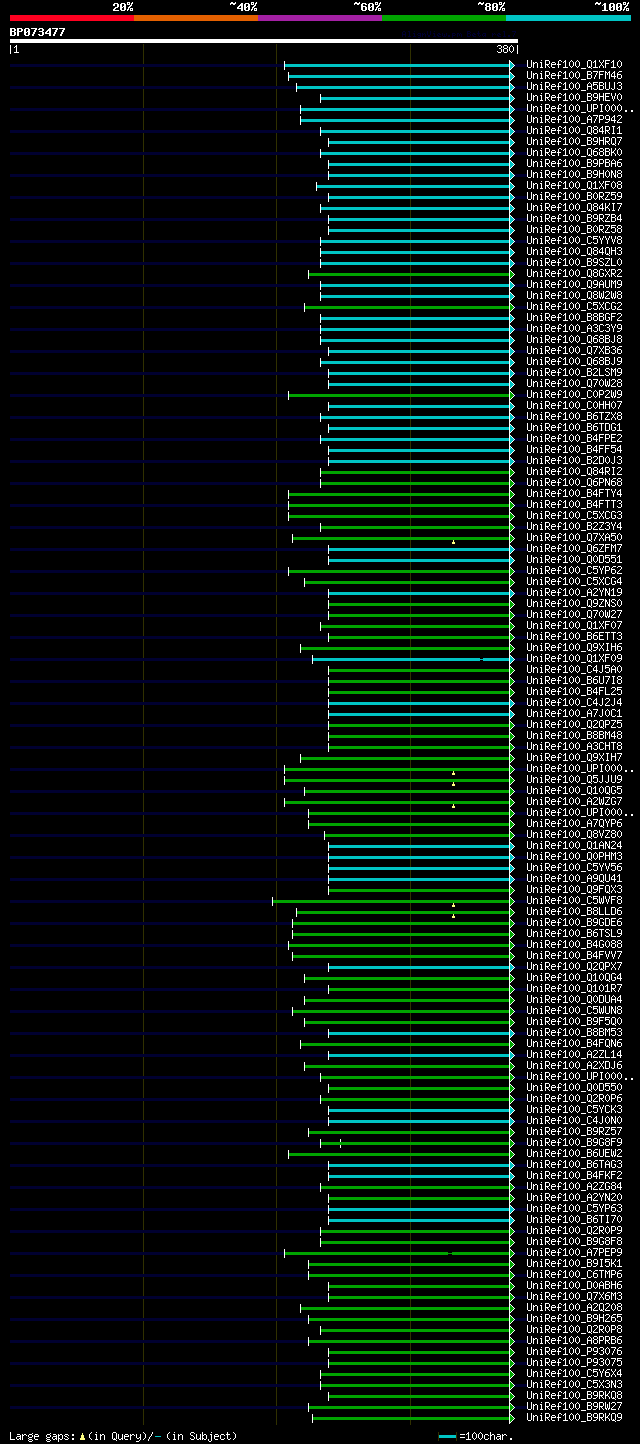This screenshot has width=640, height=1444.
Task: Select the UniRef100_B2LSM9 label
Action: click(x=574, y=373)
